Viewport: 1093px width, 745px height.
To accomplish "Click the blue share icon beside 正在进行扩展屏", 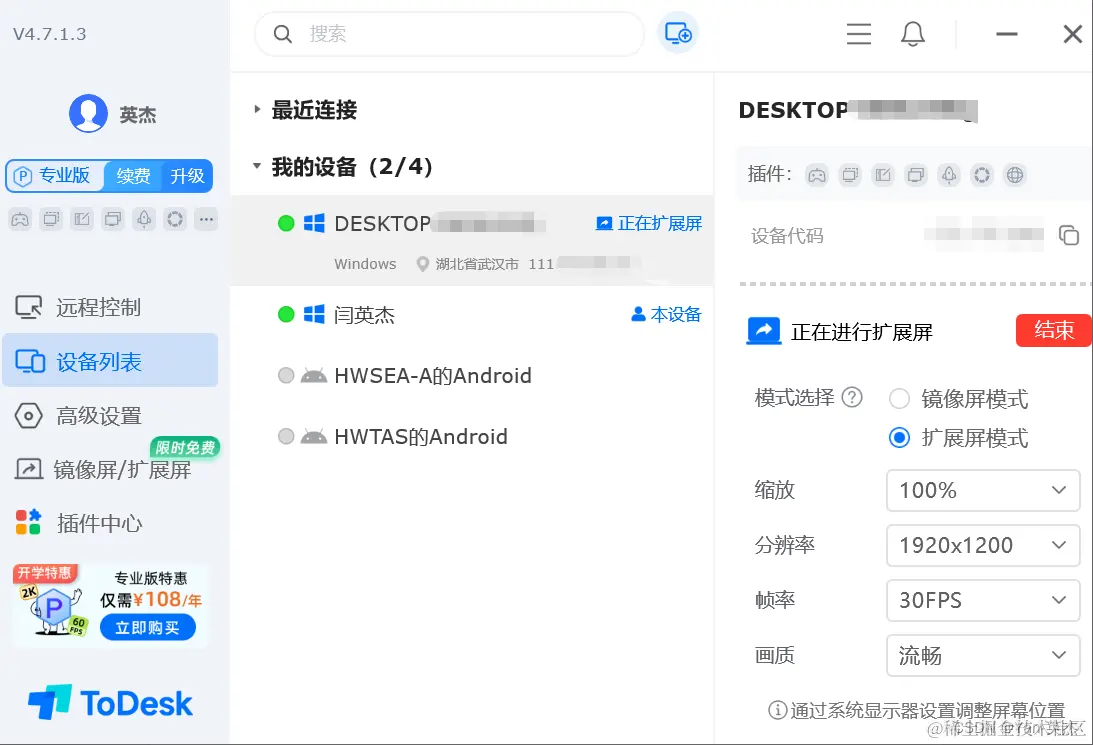I will (764, 331).
